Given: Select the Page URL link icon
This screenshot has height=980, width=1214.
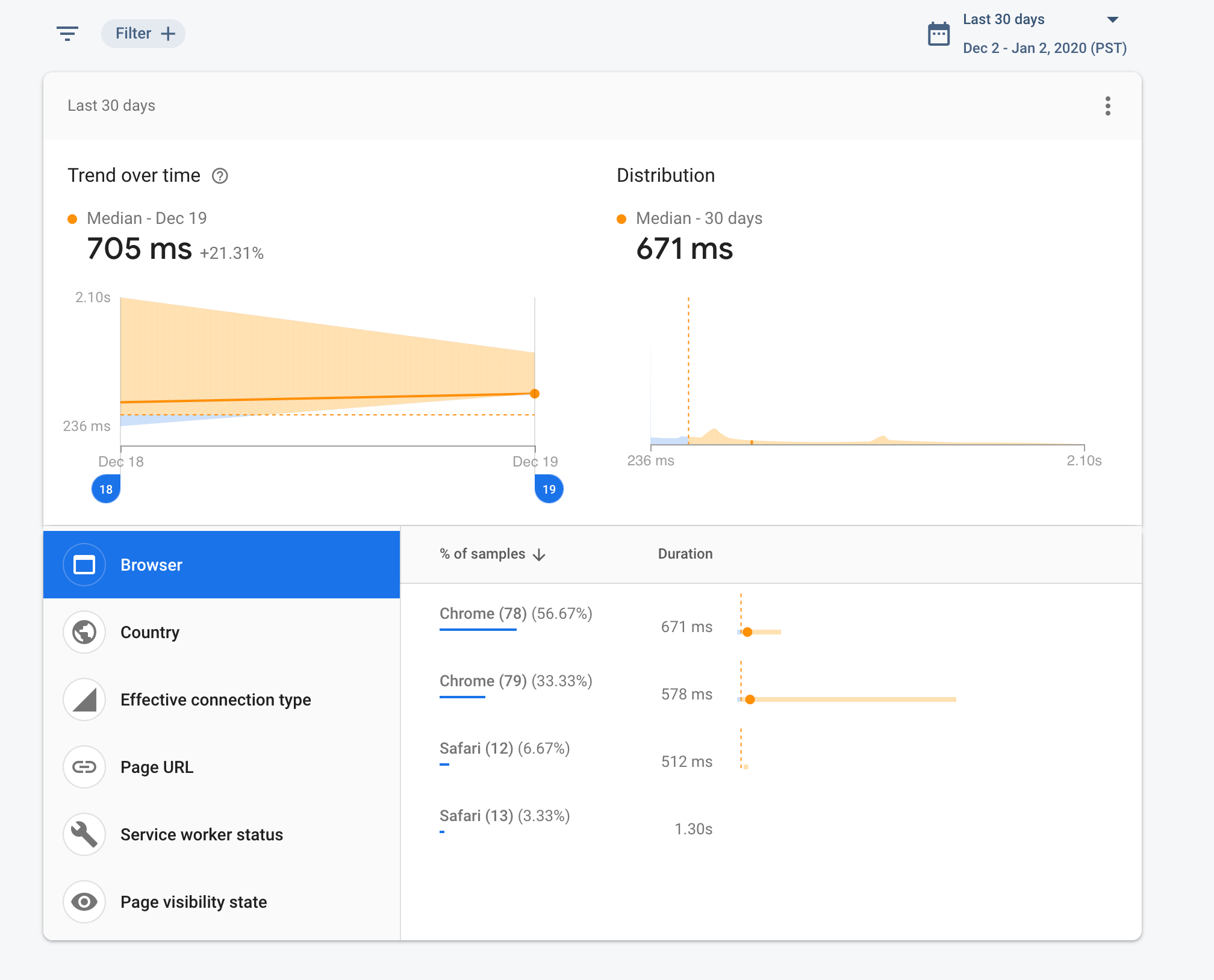Looking at the screenshot, I should click(x=84, y=767).
